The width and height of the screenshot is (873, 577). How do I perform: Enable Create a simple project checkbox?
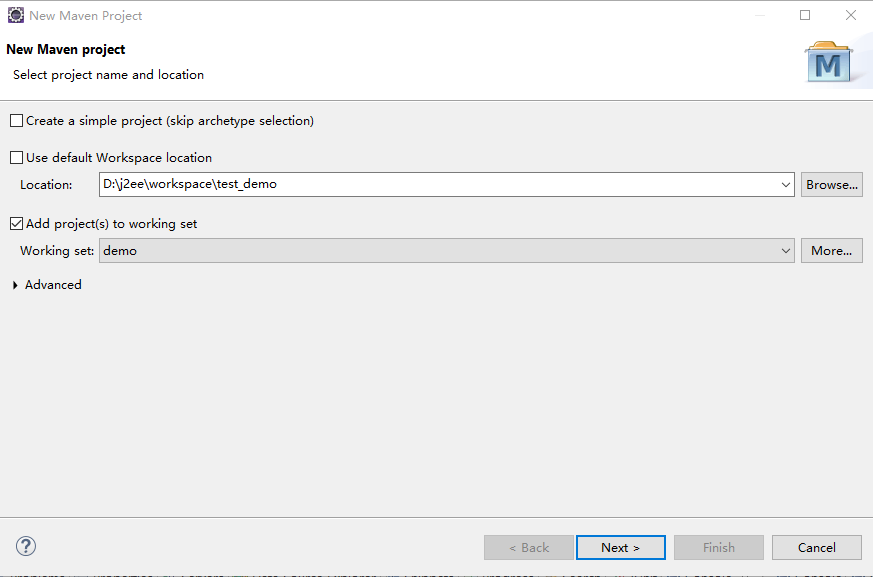pos(16,121)
